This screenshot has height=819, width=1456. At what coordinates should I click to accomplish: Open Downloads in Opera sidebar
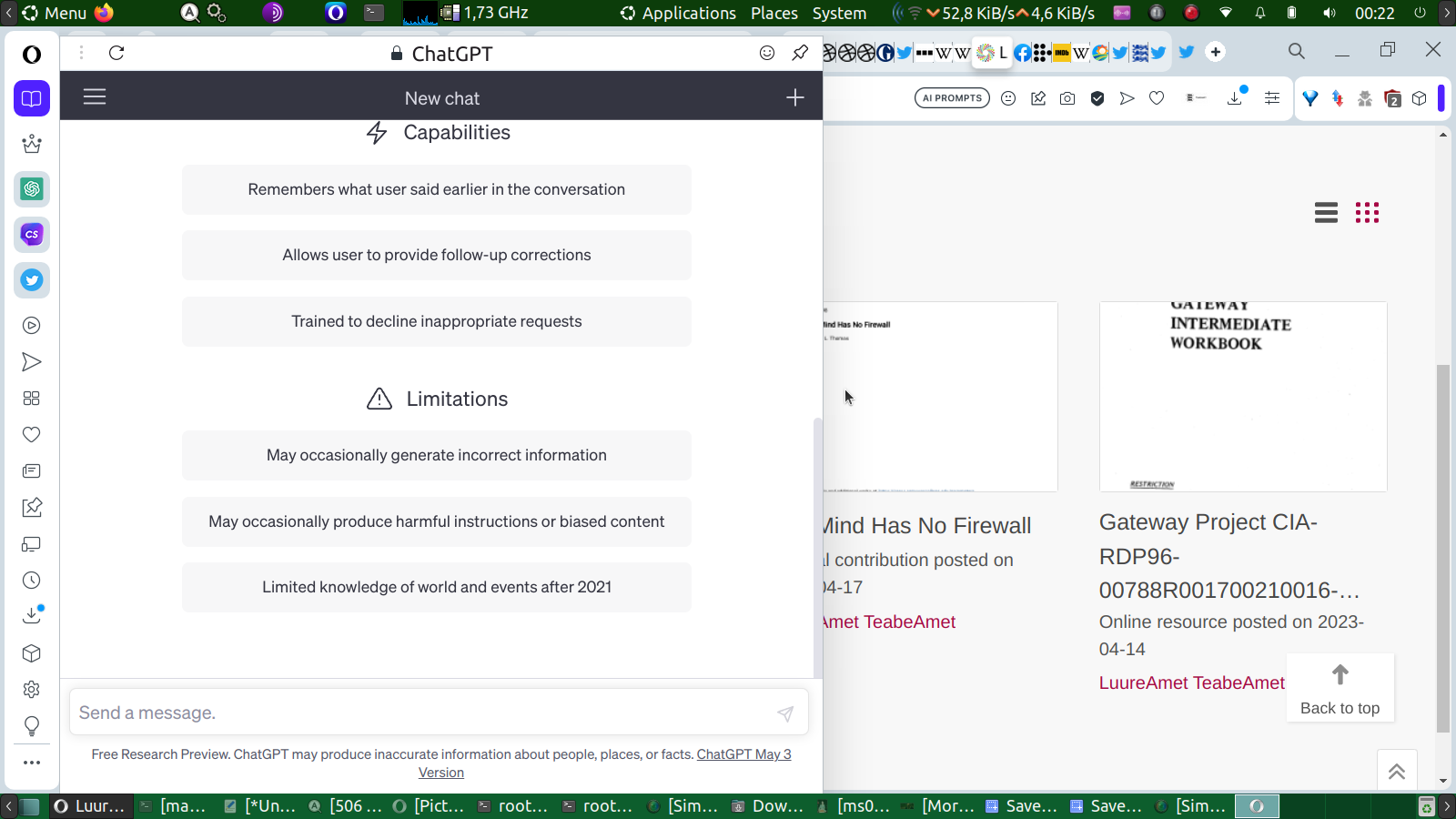32,616
